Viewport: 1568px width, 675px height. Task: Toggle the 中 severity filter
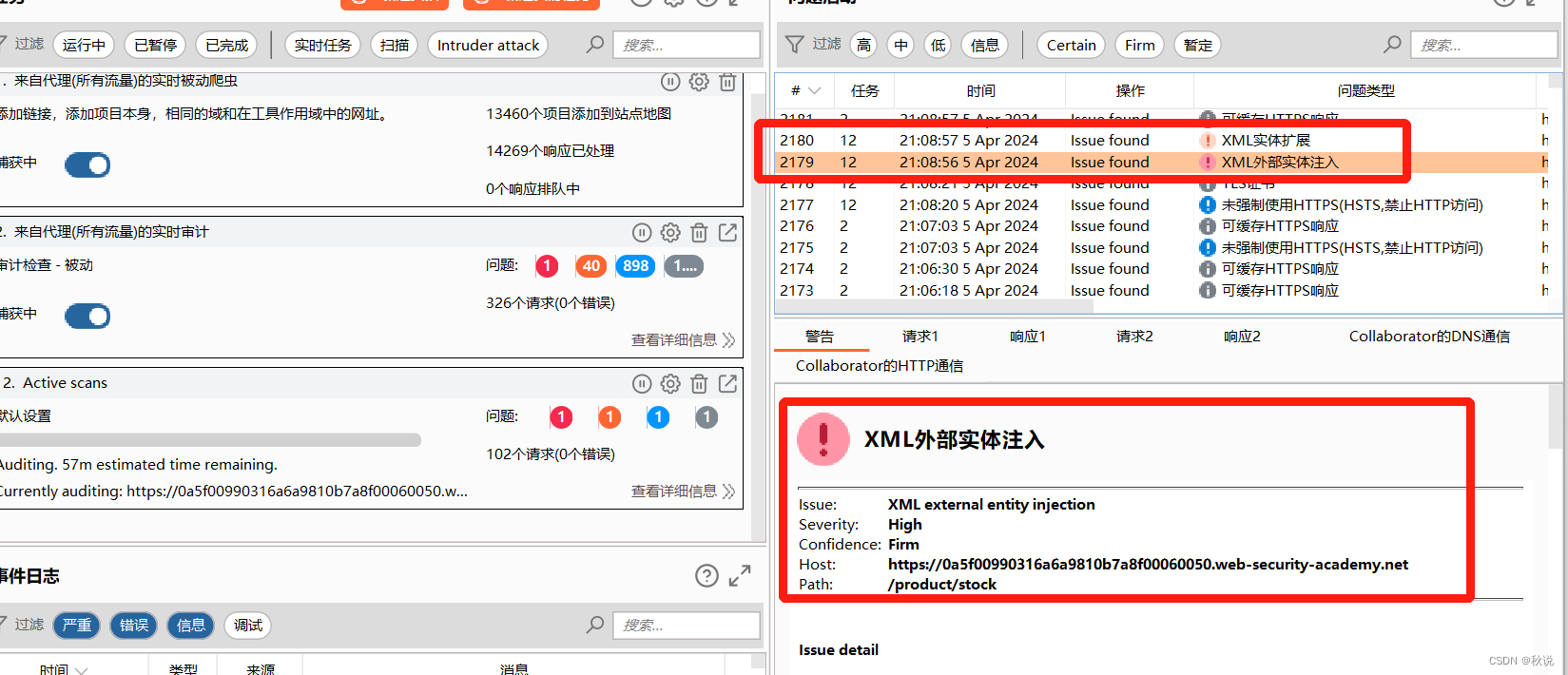(x=900, y=45)
